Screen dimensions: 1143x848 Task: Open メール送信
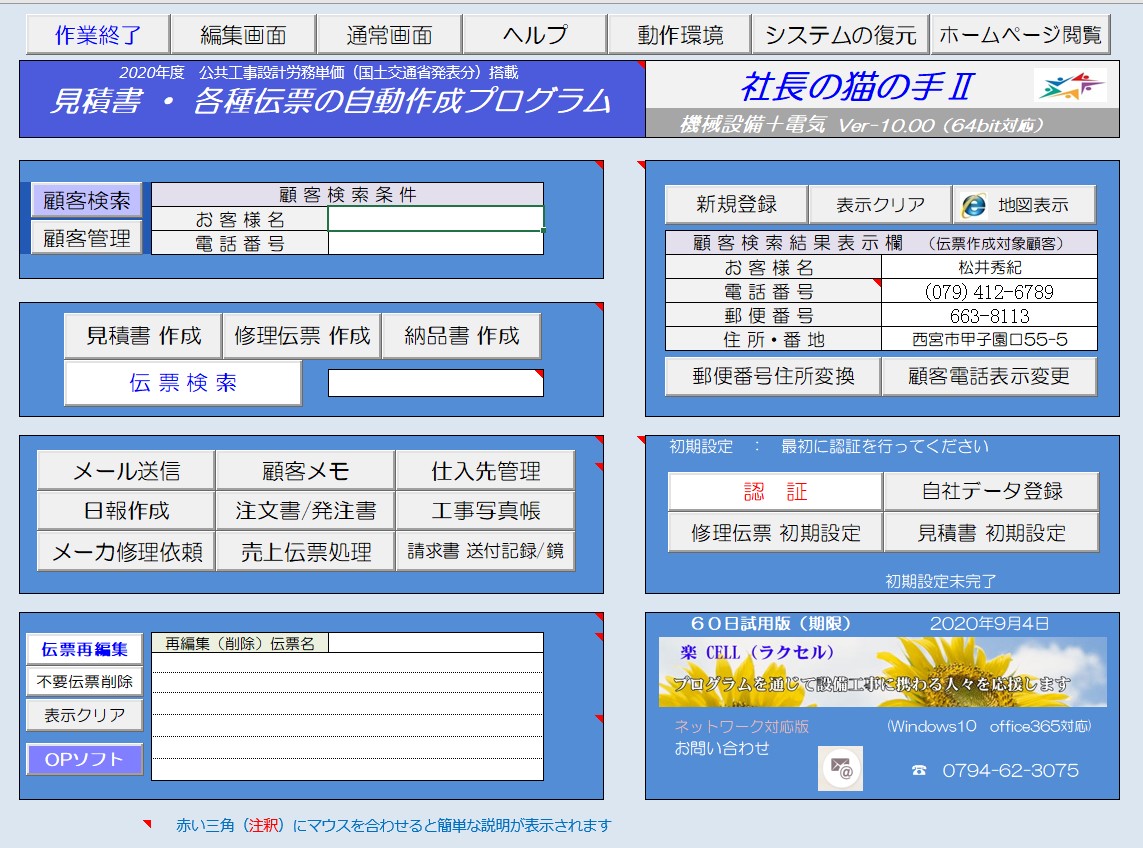click(x=126, y=471)
